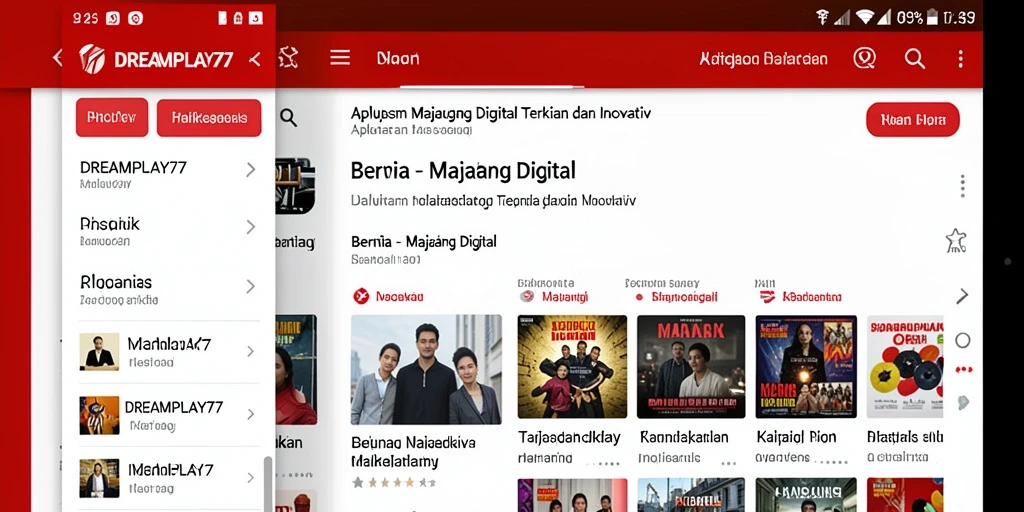Click the drawer vertical scrollbar
The height and width of the screenshot is (512, 1024).
pos(267,484)
